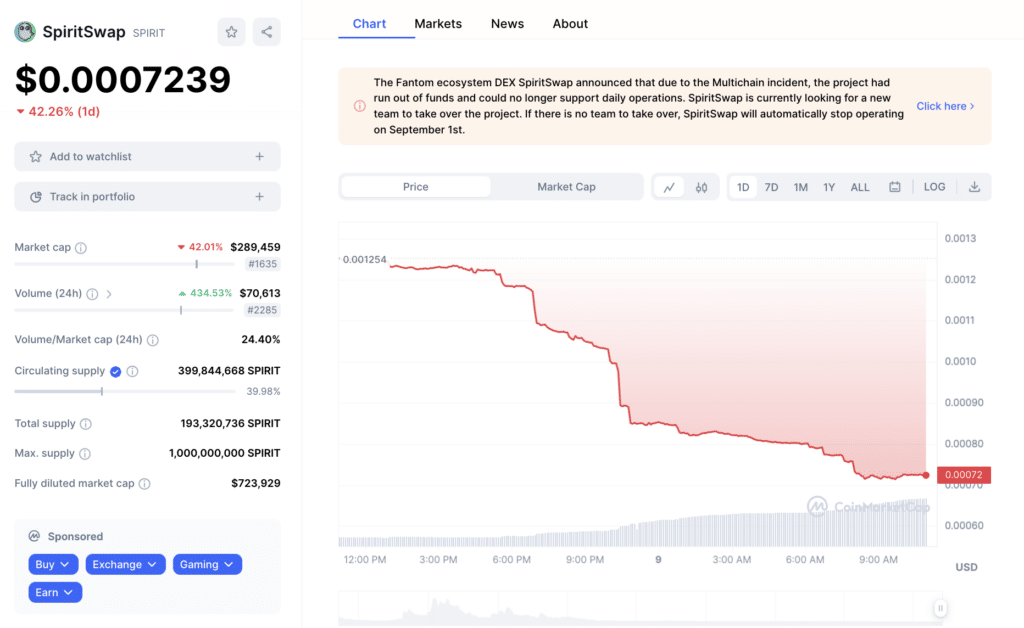
Task: Click the 42.01% market cap change text
Action: click(206, 247)
